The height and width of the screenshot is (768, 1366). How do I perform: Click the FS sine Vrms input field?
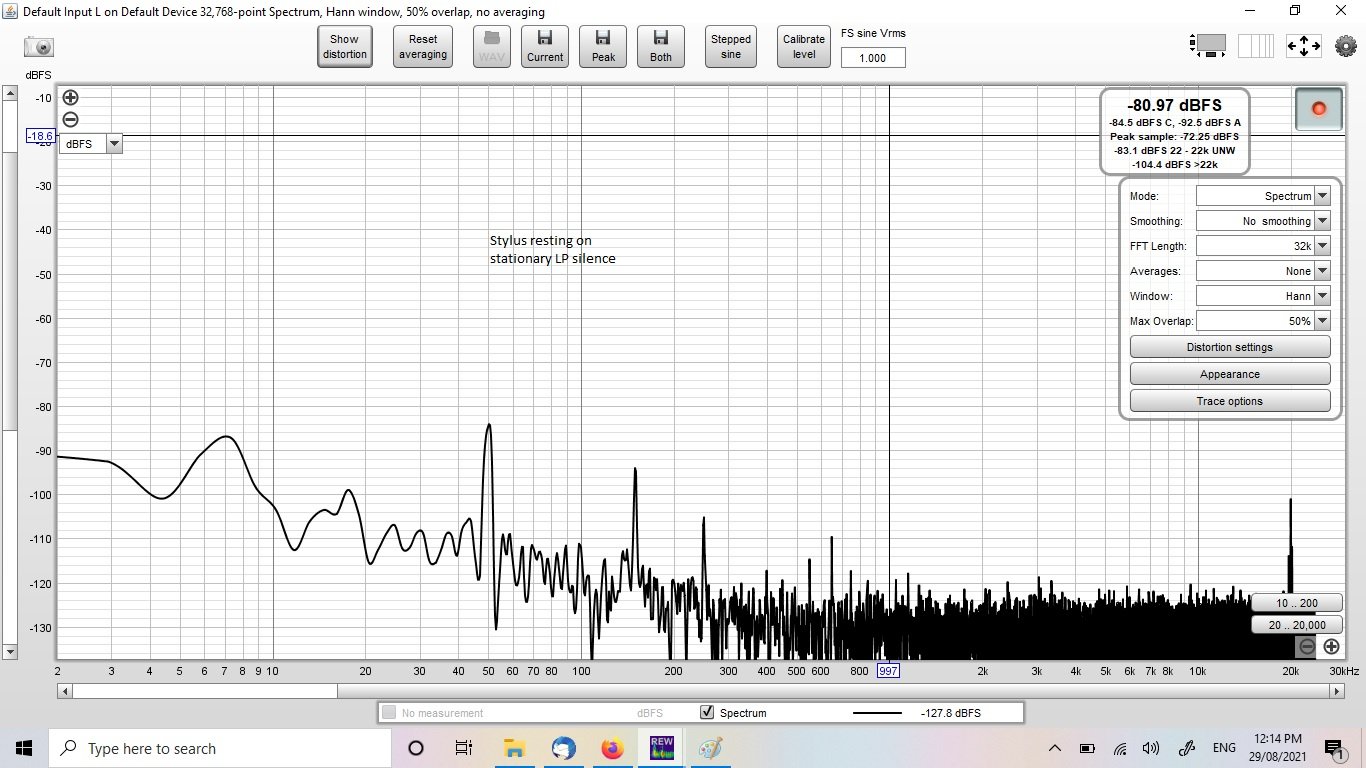pos(873,58)
